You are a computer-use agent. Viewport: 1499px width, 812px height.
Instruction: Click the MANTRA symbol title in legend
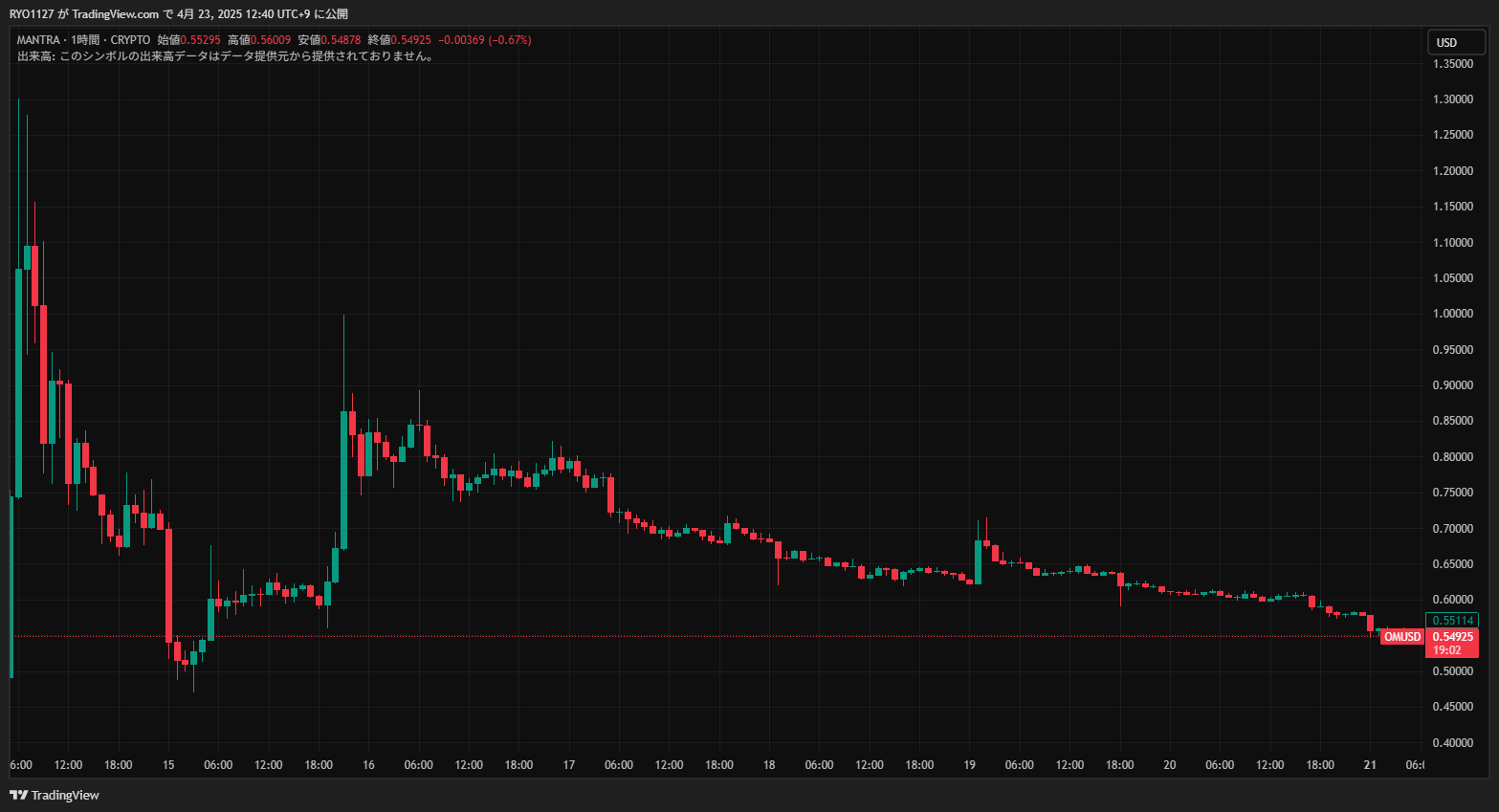point(38,40)
